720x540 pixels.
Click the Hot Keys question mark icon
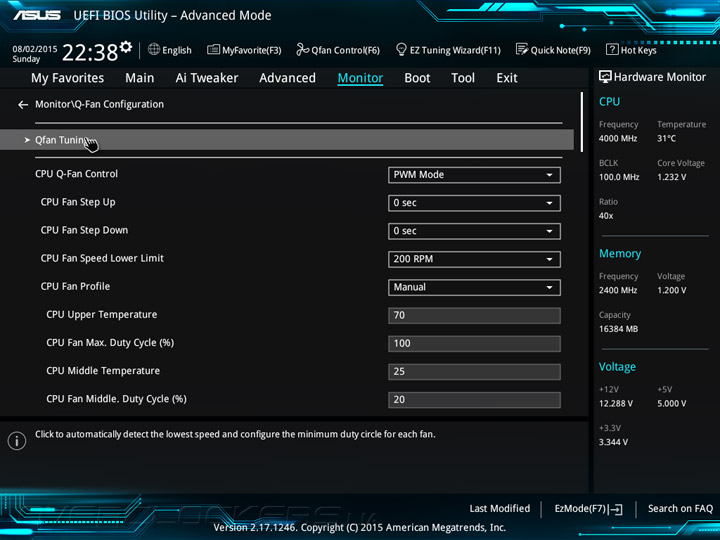[x=612, y=49]
